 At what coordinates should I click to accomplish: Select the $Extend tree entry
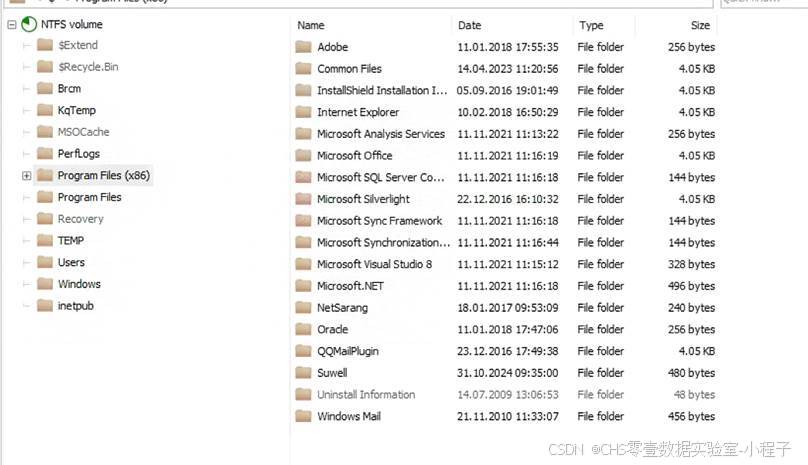point(78,45)
